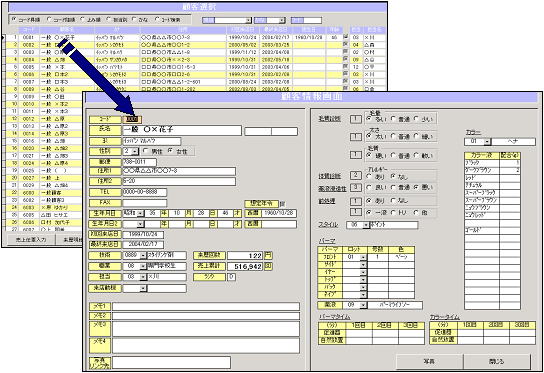Open the ロット dropdown in the トップ perm row
Viewport: 544px width, 373px height.
[363, 280]
